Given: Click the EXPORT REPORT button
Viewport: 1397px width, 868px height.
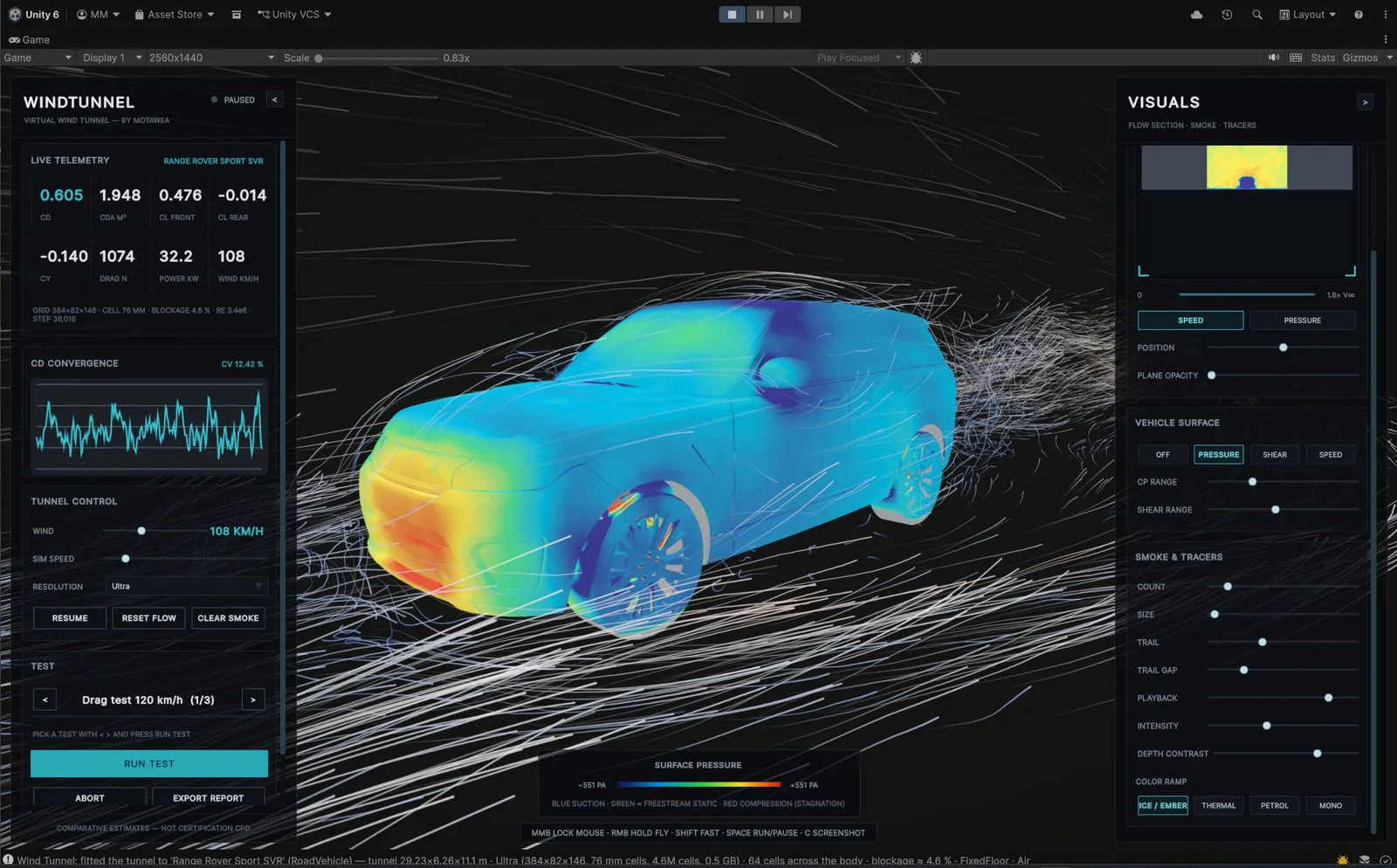Looking at the screenshot, I should 208,798.
